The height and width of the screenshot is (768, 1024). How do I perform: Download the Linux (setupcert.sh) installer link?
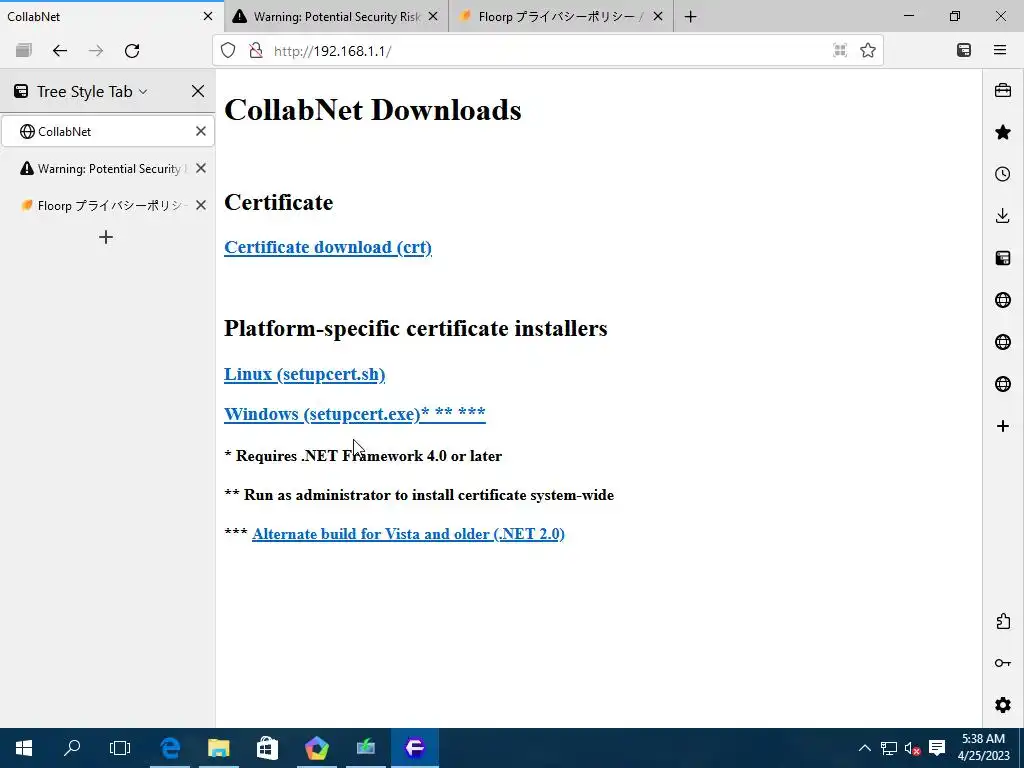(x=304, y=374)
